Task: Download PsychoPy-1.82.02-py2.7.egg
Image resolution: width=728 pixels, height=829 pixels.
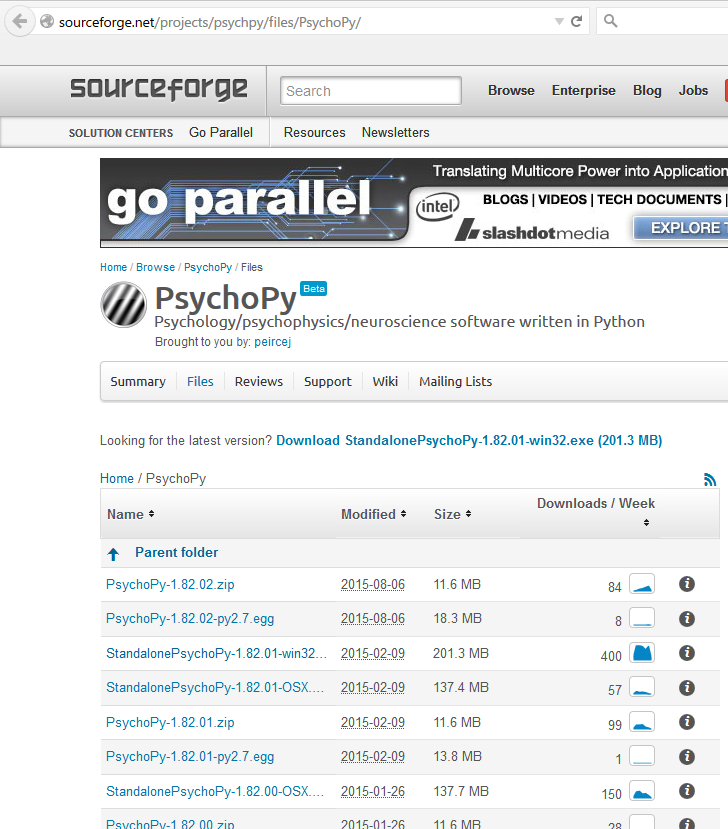Action: [x=190, y=619]
